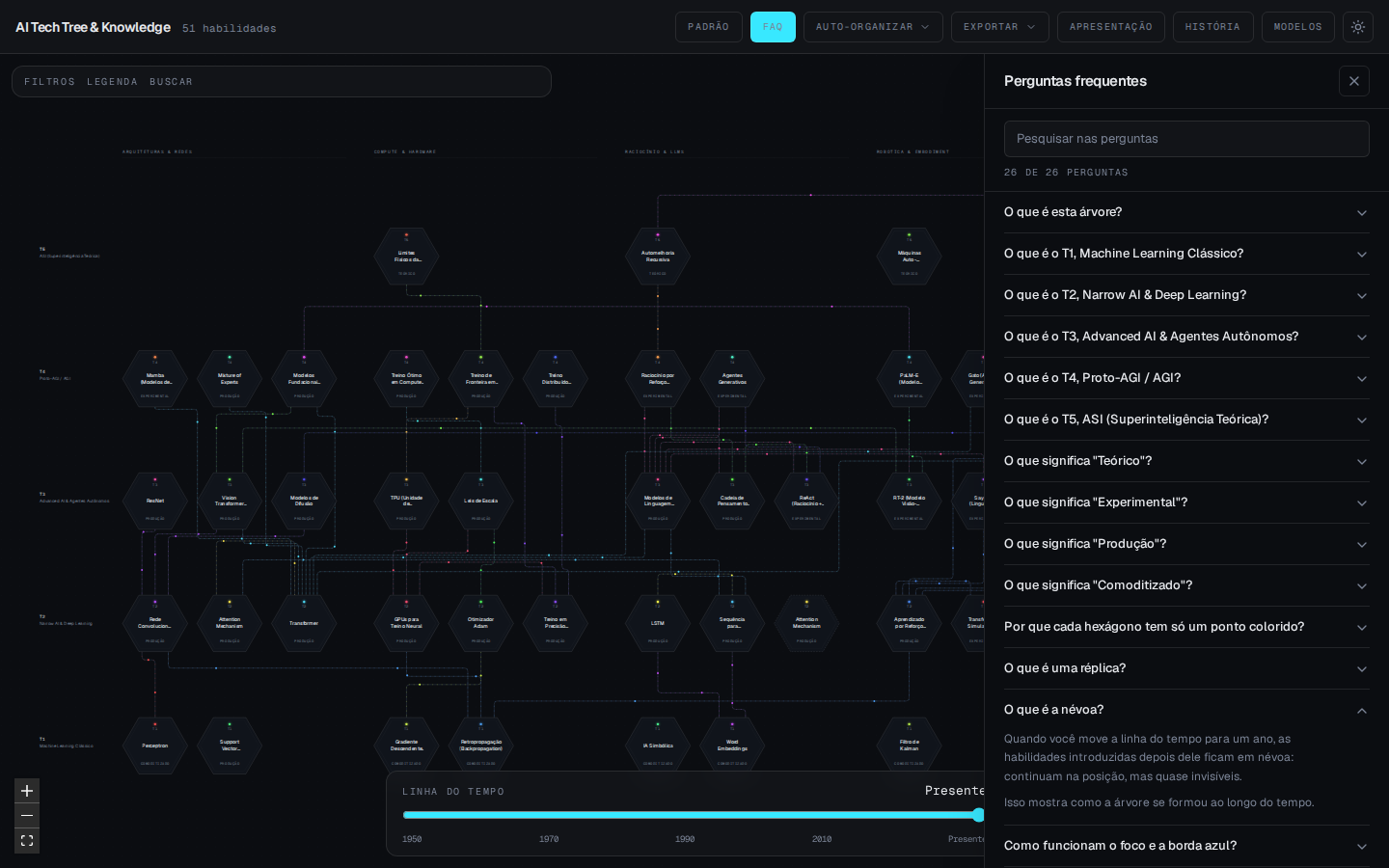Click the Pesquisar nas perguntas field

coord(1186,139)
